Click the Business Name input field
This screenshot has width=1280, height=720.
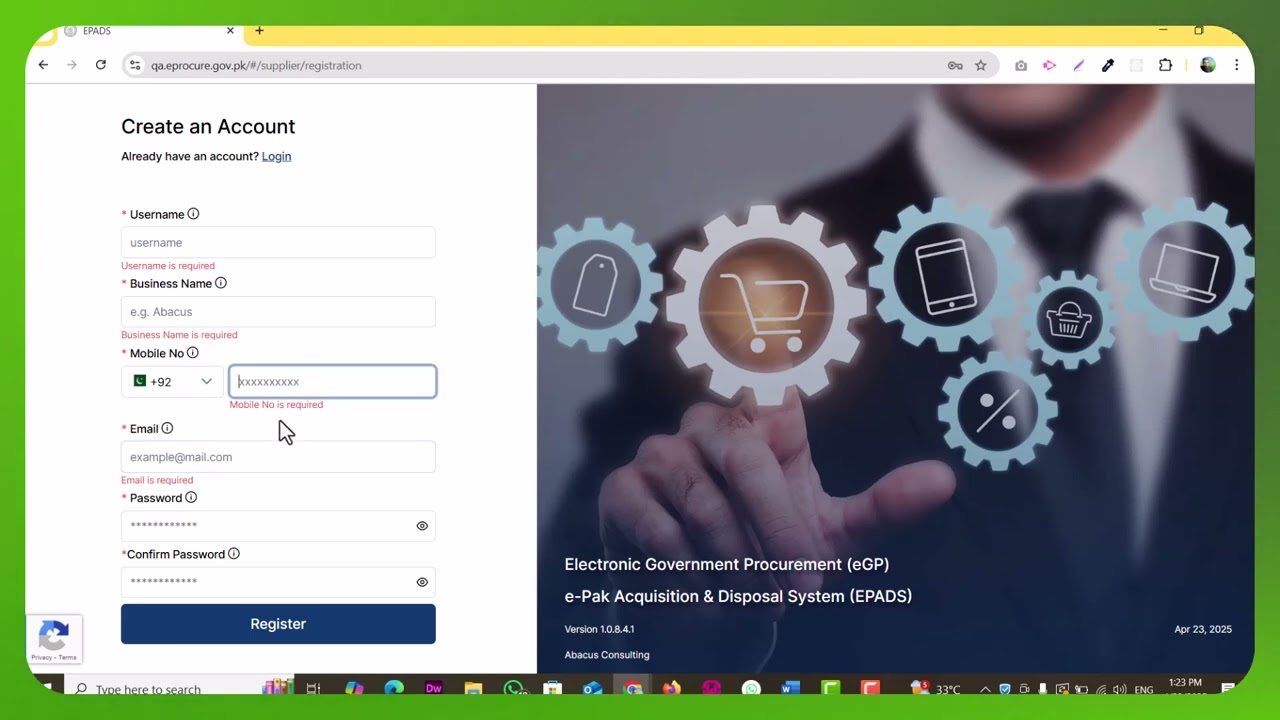pyautogui.click(x=278, y=311)
